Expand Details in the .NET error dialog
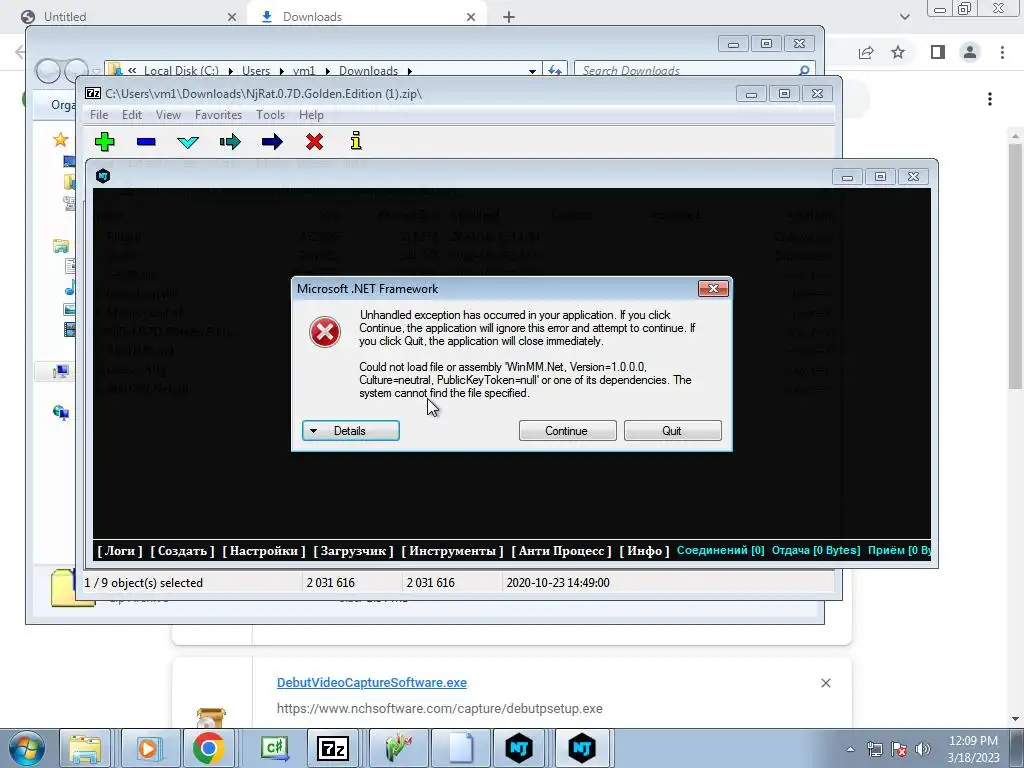Viewport: 1024px width, 768px height. [x=351, y=430]
